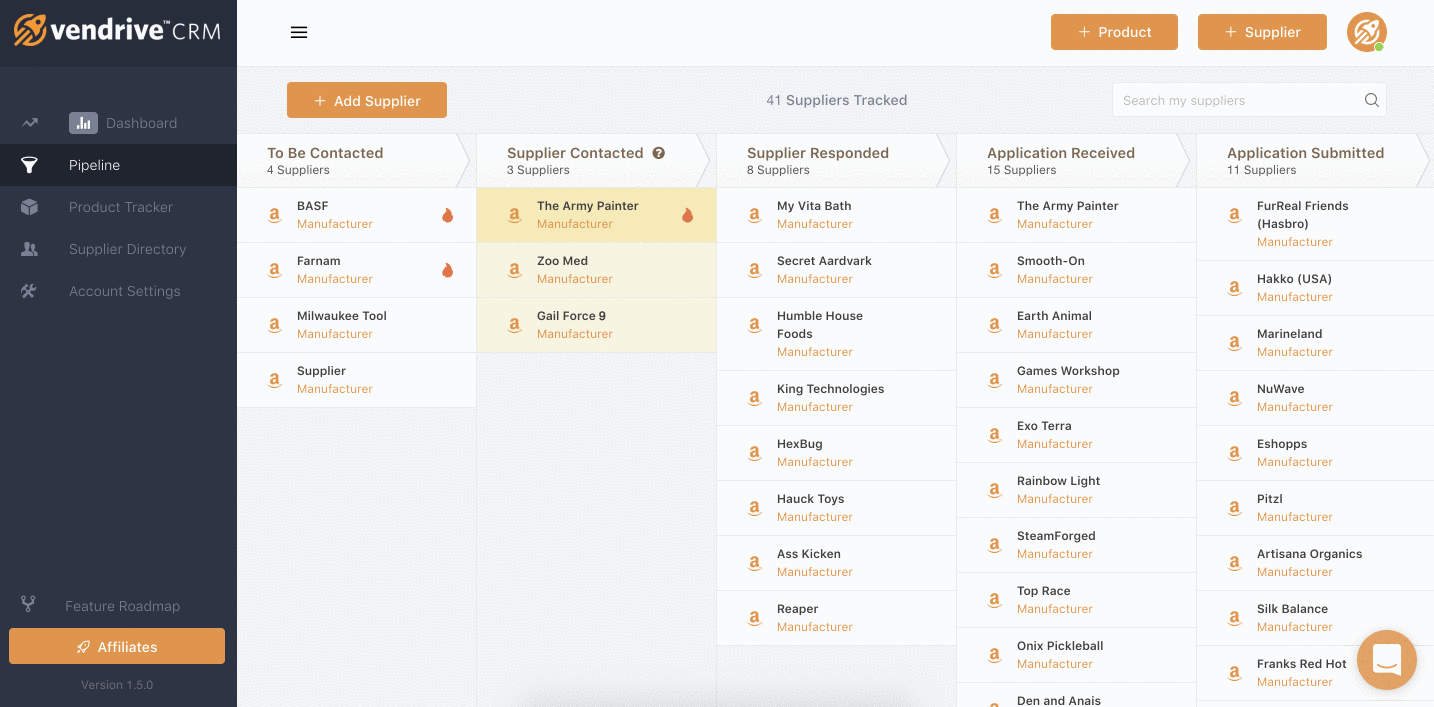The image size is (1434, 707).
Task: Click the Amazon icon on Milwaukee Tool card
Action: [274, 325]
